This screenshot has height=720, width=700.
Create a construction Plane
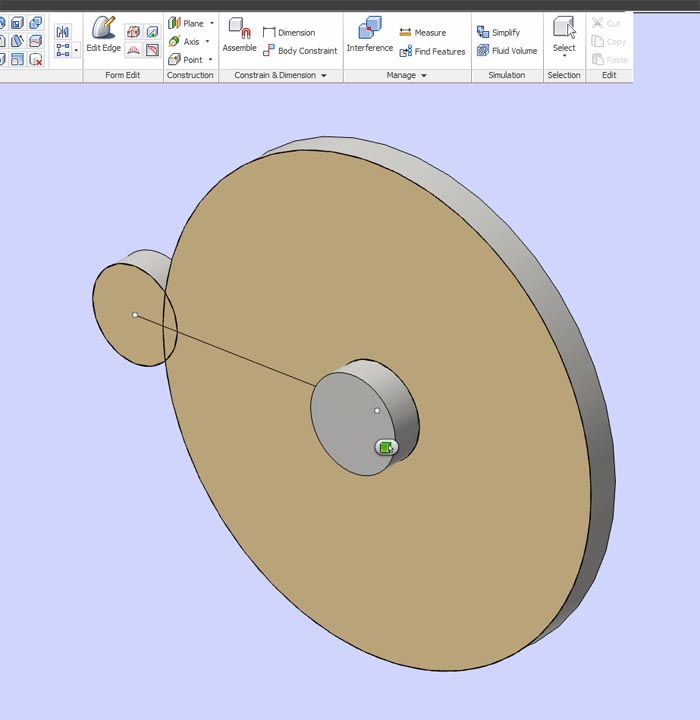186,23
